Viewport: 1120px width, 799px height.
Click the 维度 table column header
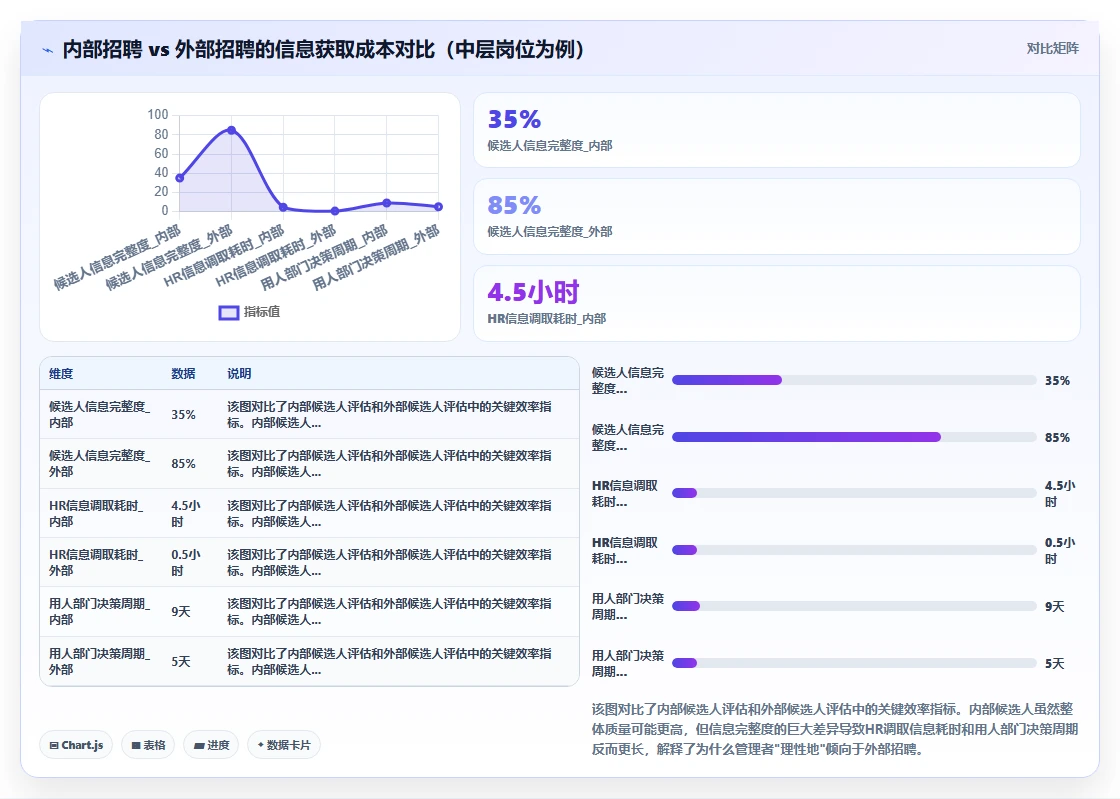(x=61, y=373)
